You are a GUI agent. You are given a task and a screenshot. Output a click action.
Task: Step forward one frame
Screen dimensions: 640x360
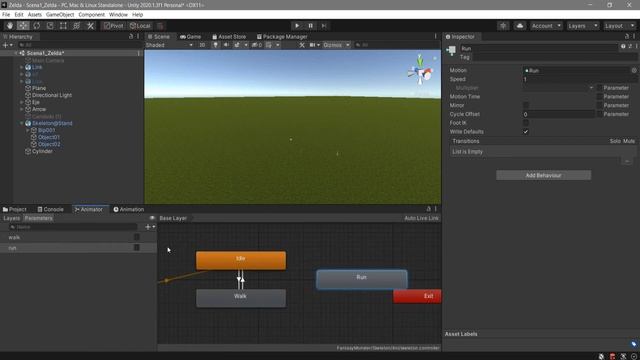click(x=324, y=26)
